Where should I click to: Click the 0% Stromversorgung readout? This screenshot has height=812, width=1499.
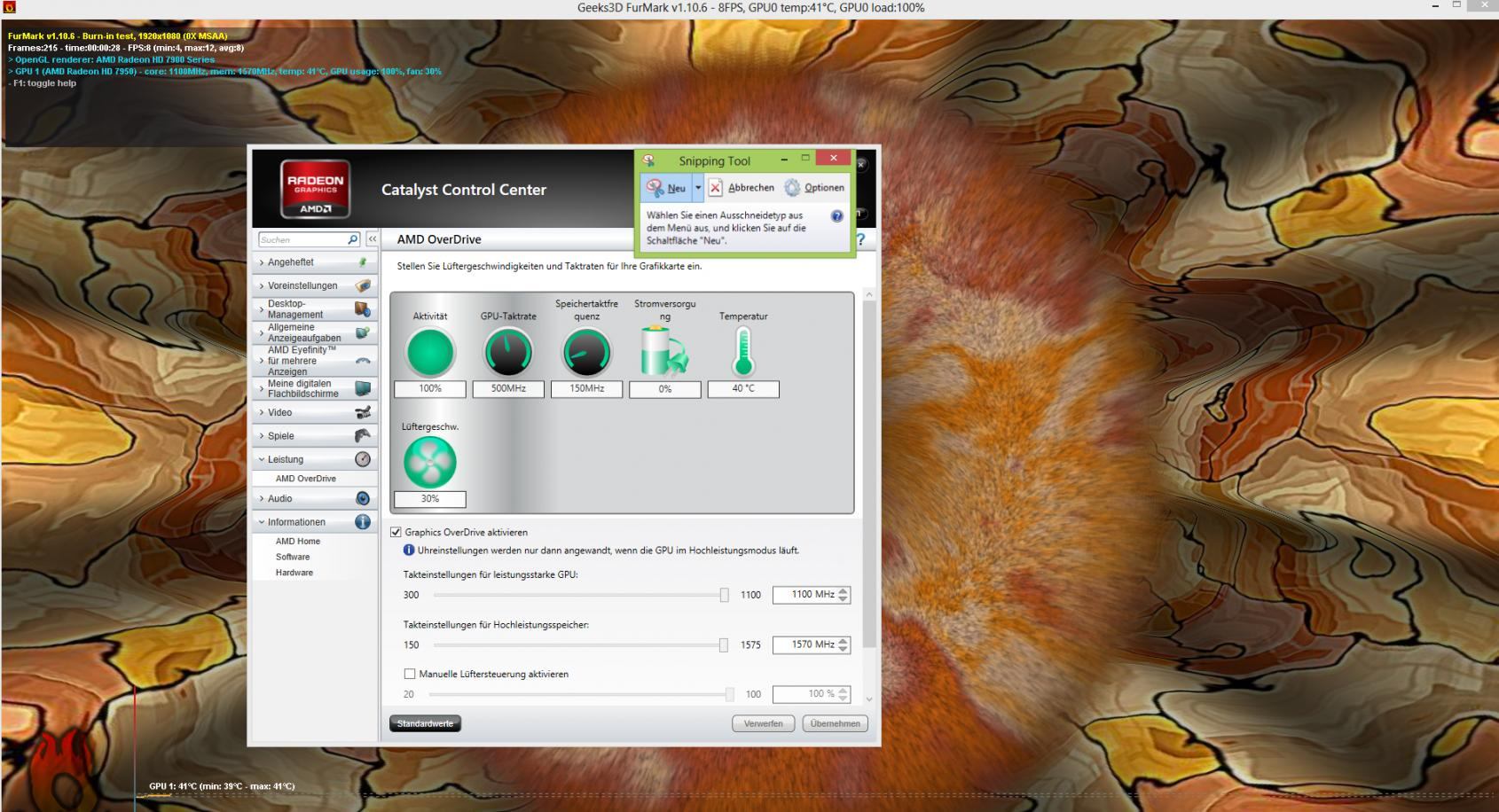coord(664,389)
